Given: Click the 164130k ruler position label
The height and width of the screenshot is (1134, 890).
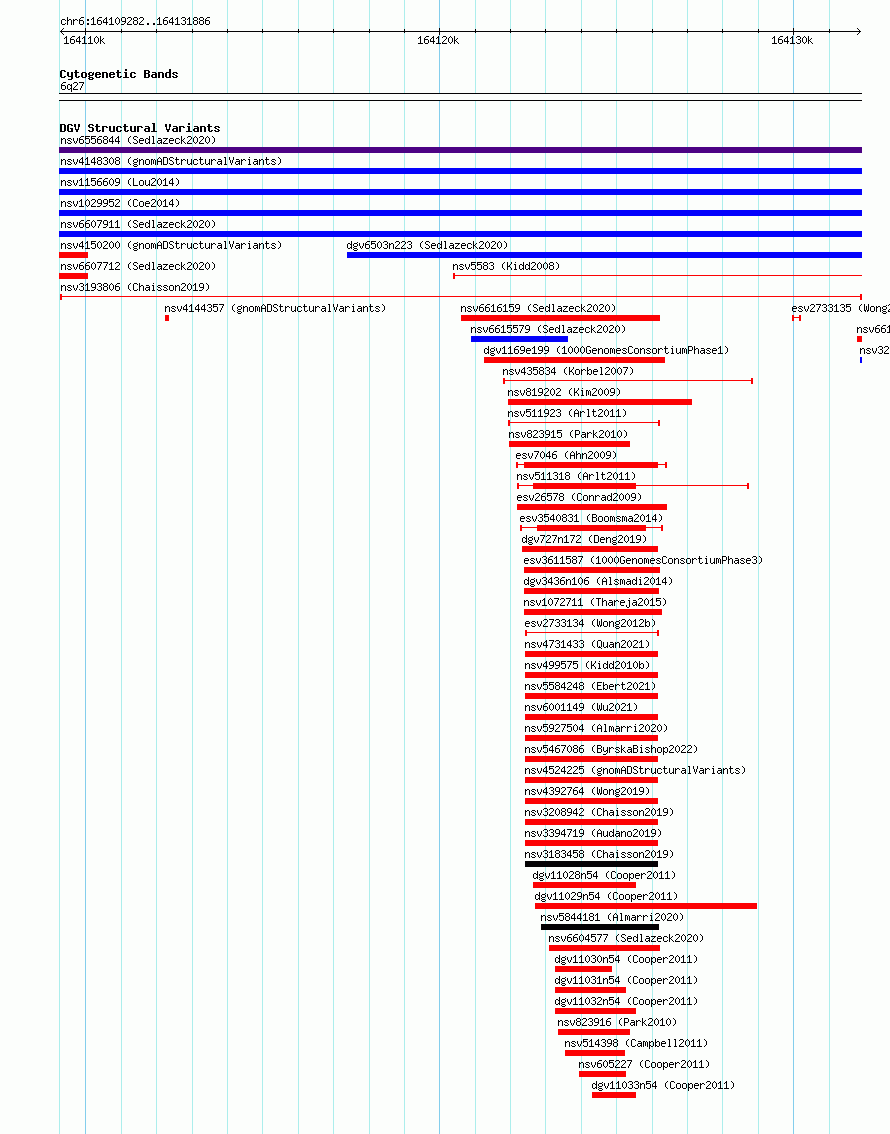Looking at the screenshot, I should (792, 40).
